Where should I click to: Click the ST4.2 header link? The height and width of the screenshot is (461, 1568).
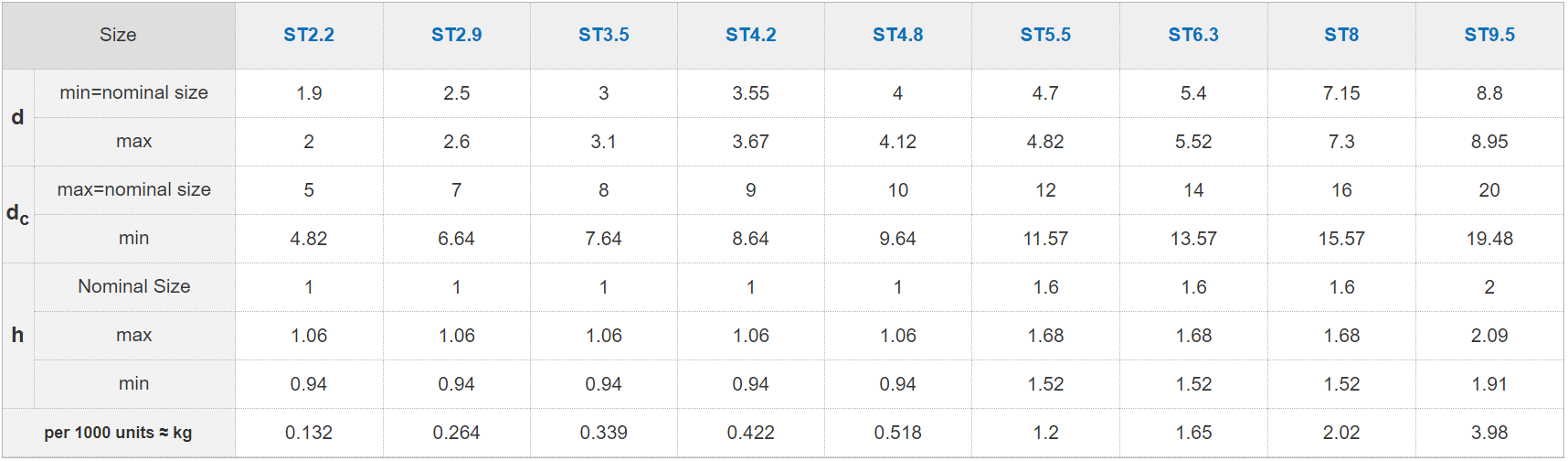pos(751,35)
